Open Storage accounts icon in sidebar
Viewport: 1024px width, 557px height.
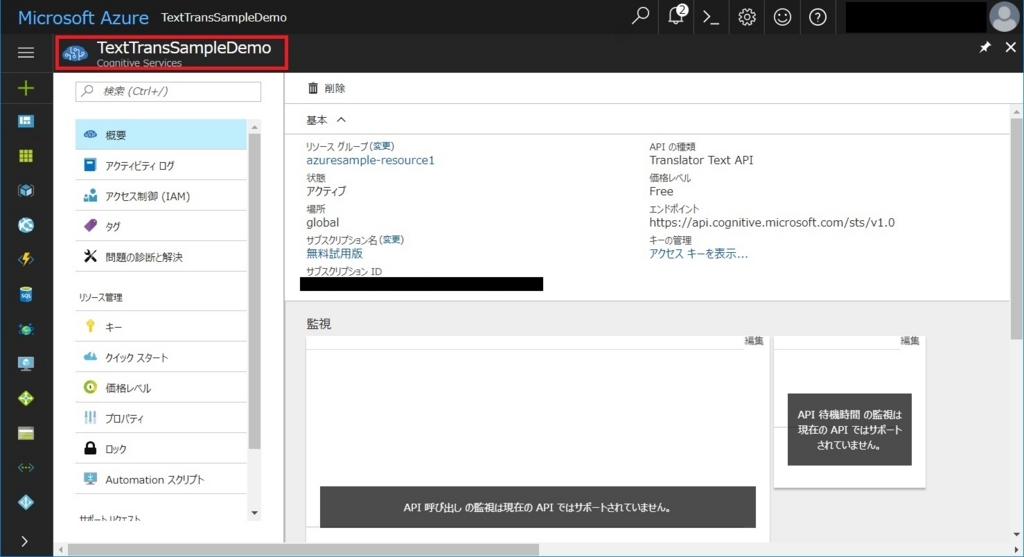(x=26, y=433)
